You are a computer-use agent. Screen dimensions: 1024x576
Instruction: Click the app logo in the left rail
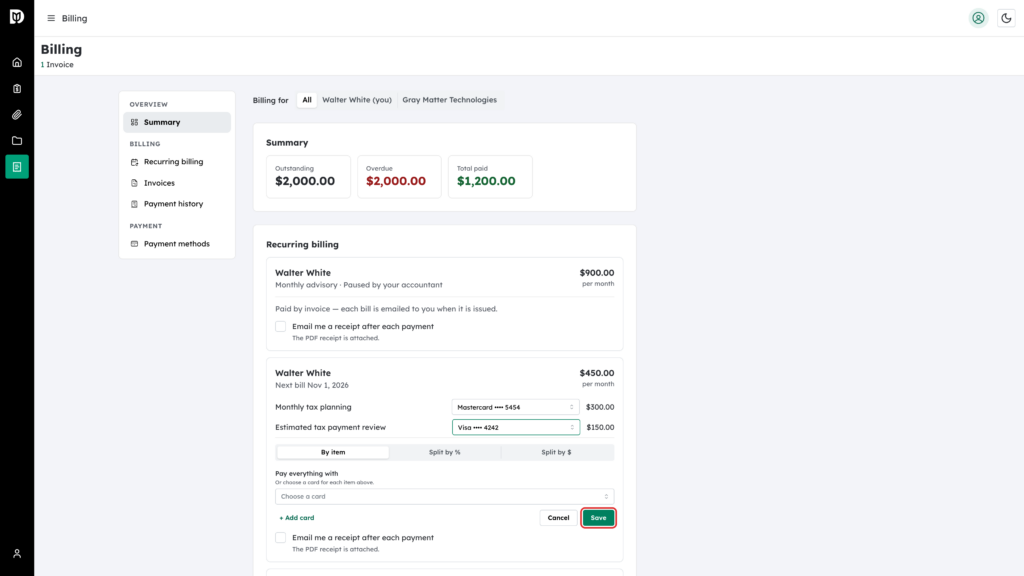pos(17,17)
